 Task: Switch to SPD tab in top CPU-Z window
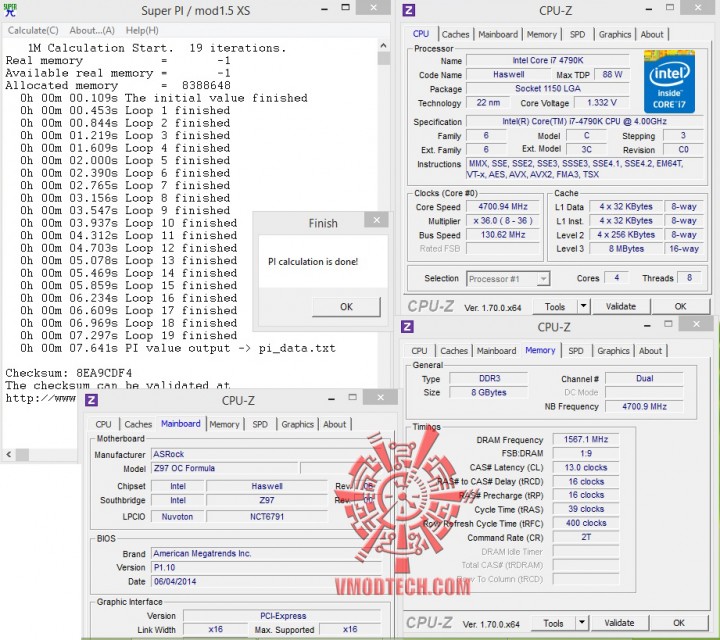tap(577, 34)
